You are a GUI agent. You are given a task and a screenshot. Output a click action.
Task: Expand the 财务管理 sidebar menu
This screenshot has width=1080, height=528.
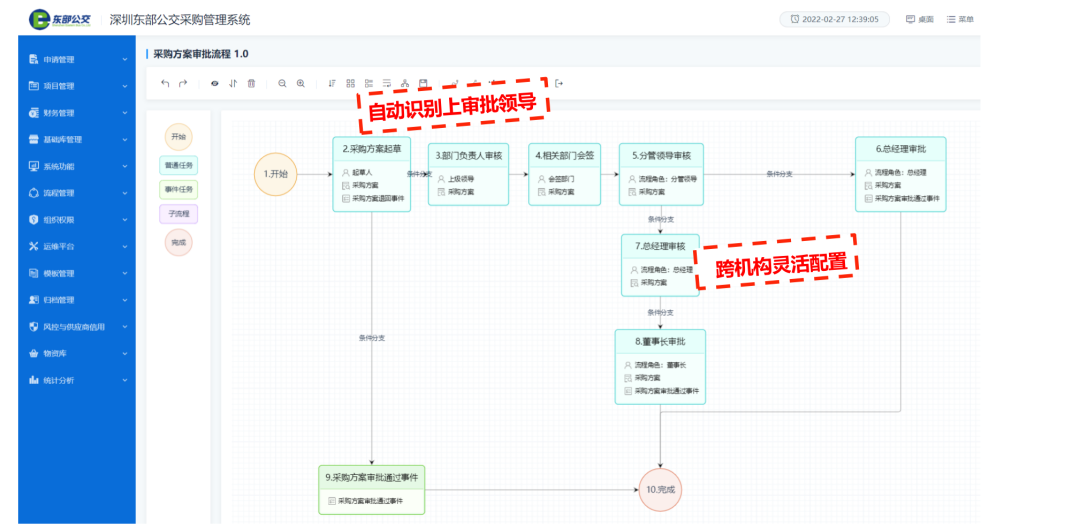click(x=78, y=113)
